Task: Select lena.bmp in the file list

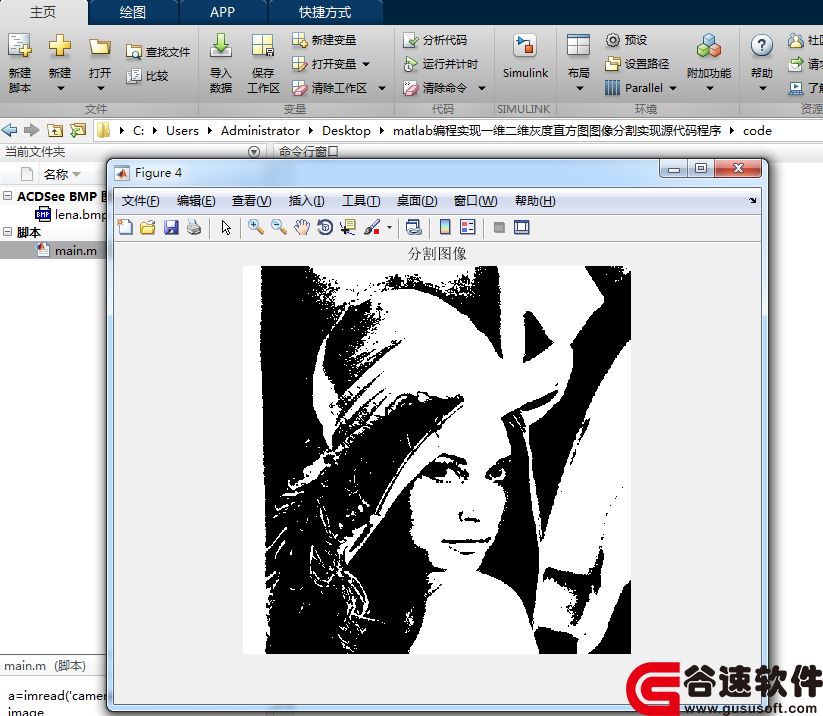Action: [x=70, y=214]
